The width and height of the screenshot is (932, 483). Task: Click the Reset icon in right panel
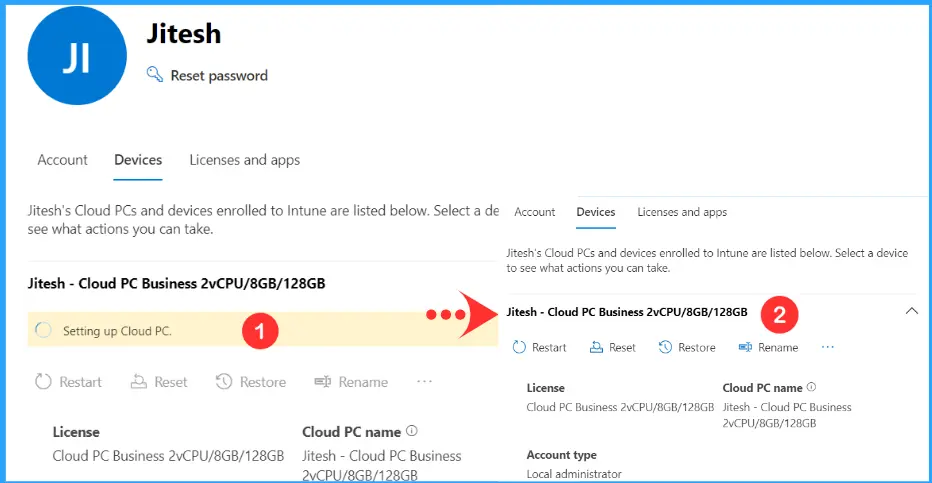[x=596, y=347]
